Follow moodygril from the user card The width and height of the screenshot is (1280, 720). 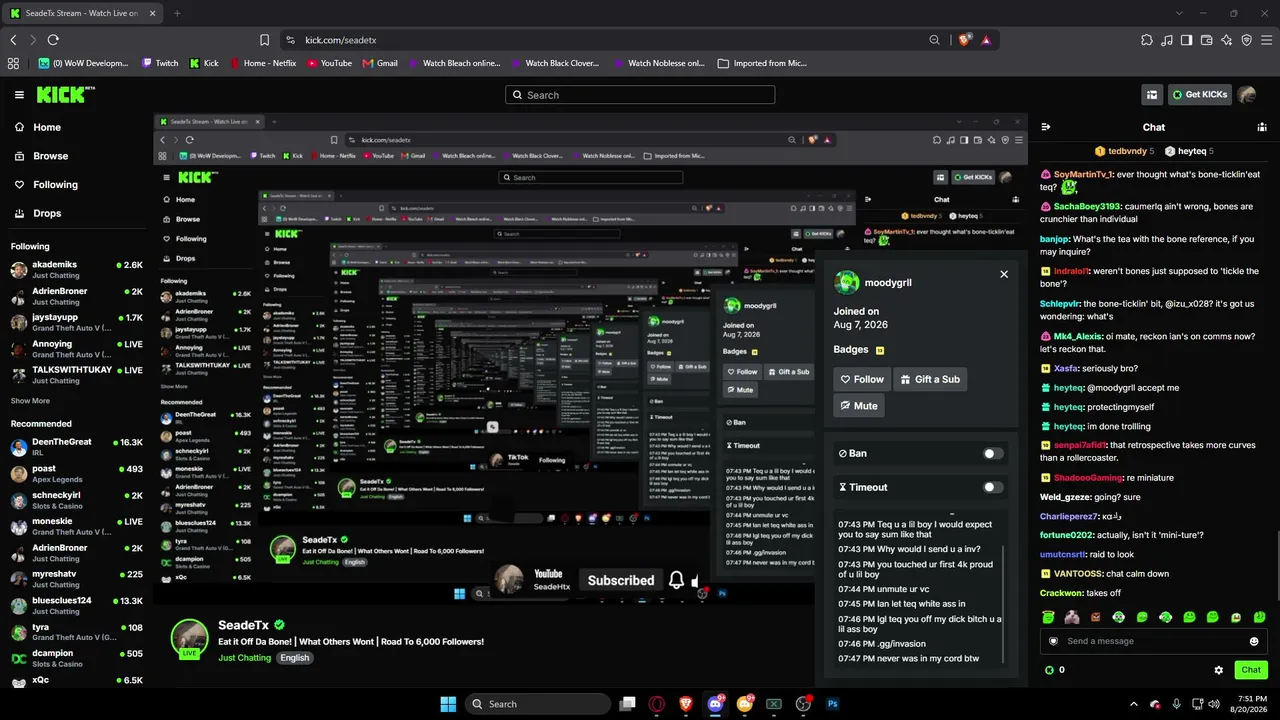click(862, 379)
